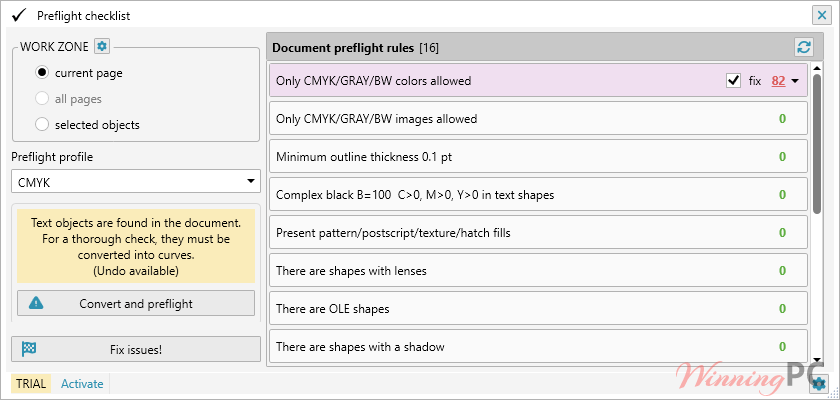Select 'Only CMYK/GRAY/BW images allowed' rule
This screenshot has height=400, width=840.
tap(538, 119)
